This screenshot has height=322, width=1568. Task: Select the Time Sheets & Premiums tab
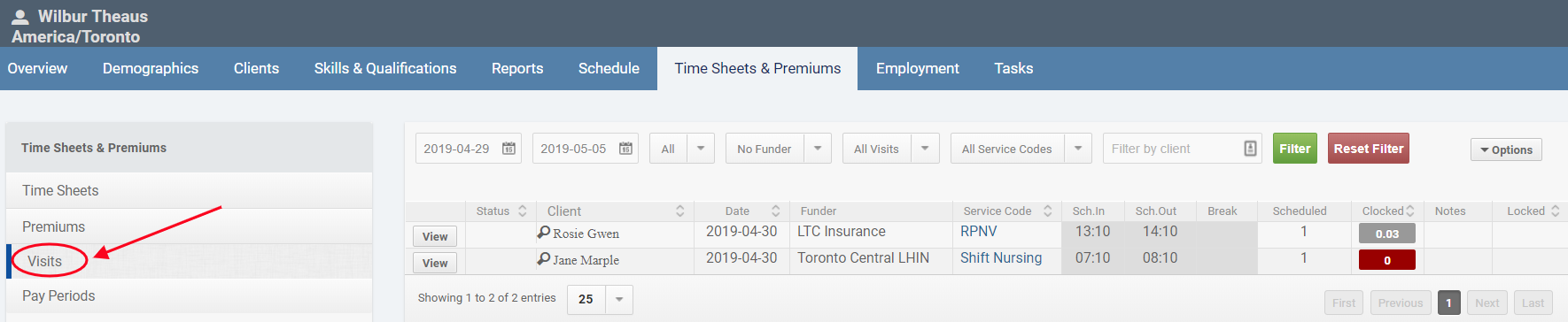click(757, 68)
